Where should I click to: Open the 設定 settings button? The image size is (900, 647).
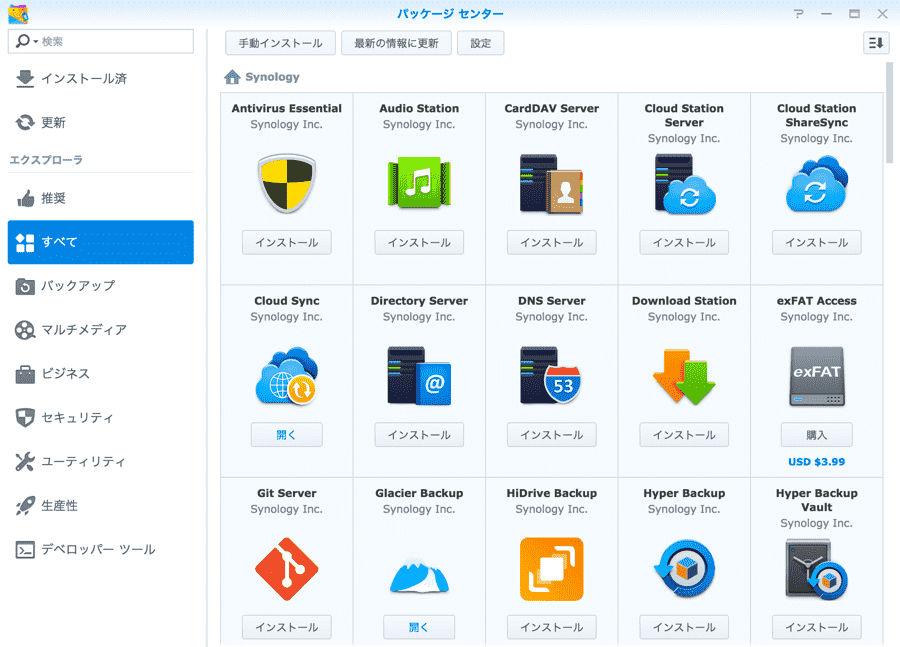coord(480,43)
